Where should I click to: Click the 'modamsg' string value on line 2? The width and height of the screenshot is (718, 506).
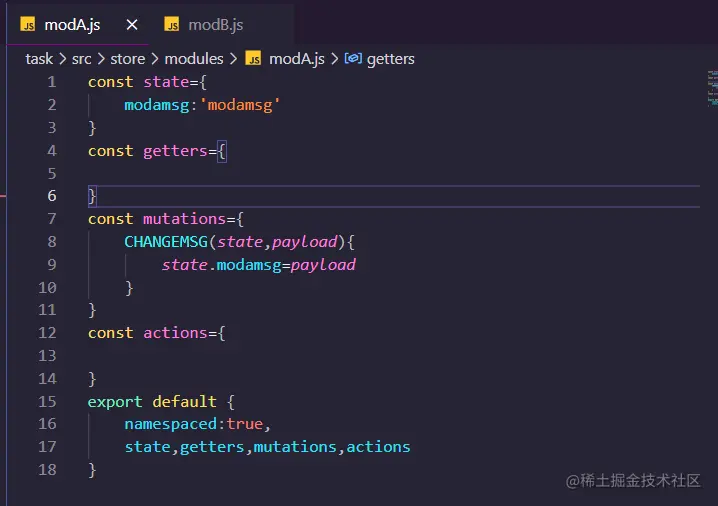coord(240,105)
